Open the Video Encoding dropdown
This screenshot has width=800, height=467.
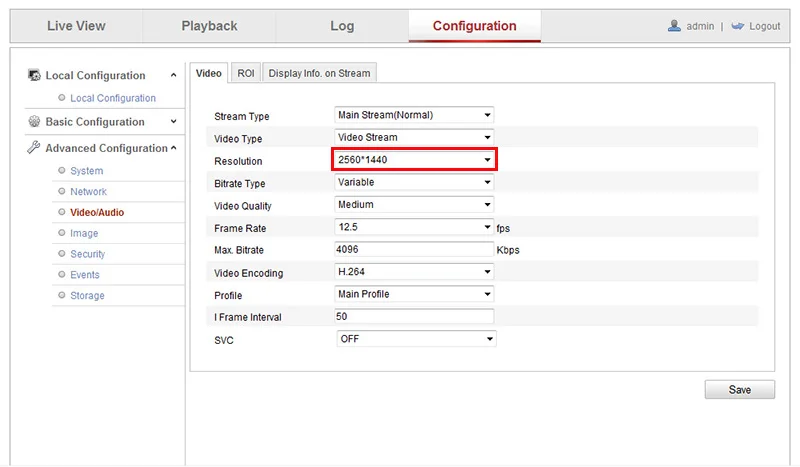coord(414,272)
